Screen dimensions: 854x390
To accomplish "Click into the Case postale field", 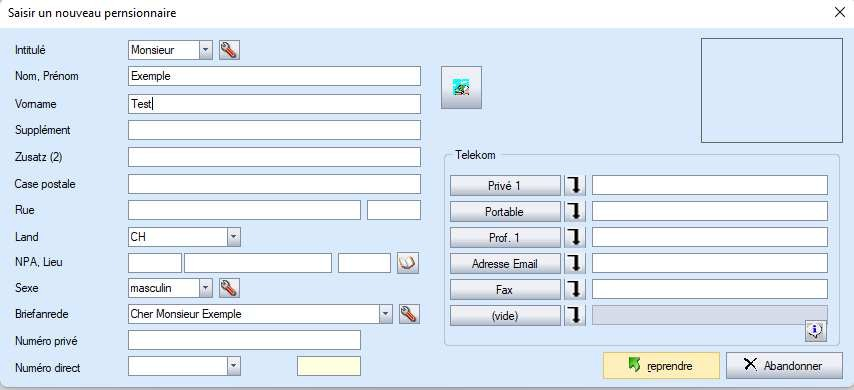I will [274, 184].
